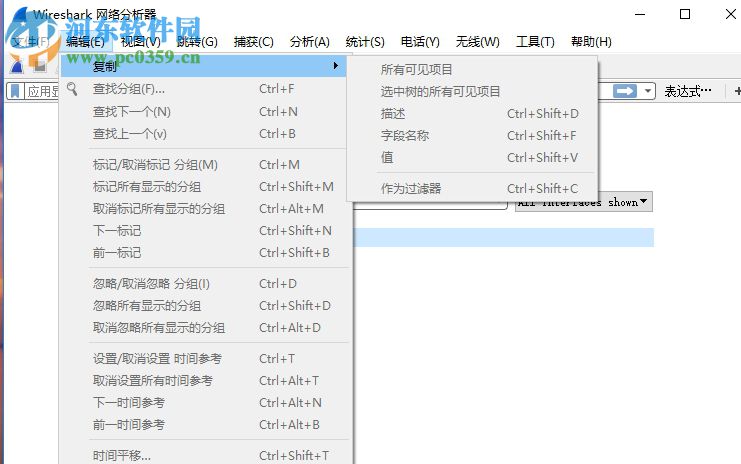Click the find packet magnifier icon
The image size is (741, 464).
click(x=72, y=88)
